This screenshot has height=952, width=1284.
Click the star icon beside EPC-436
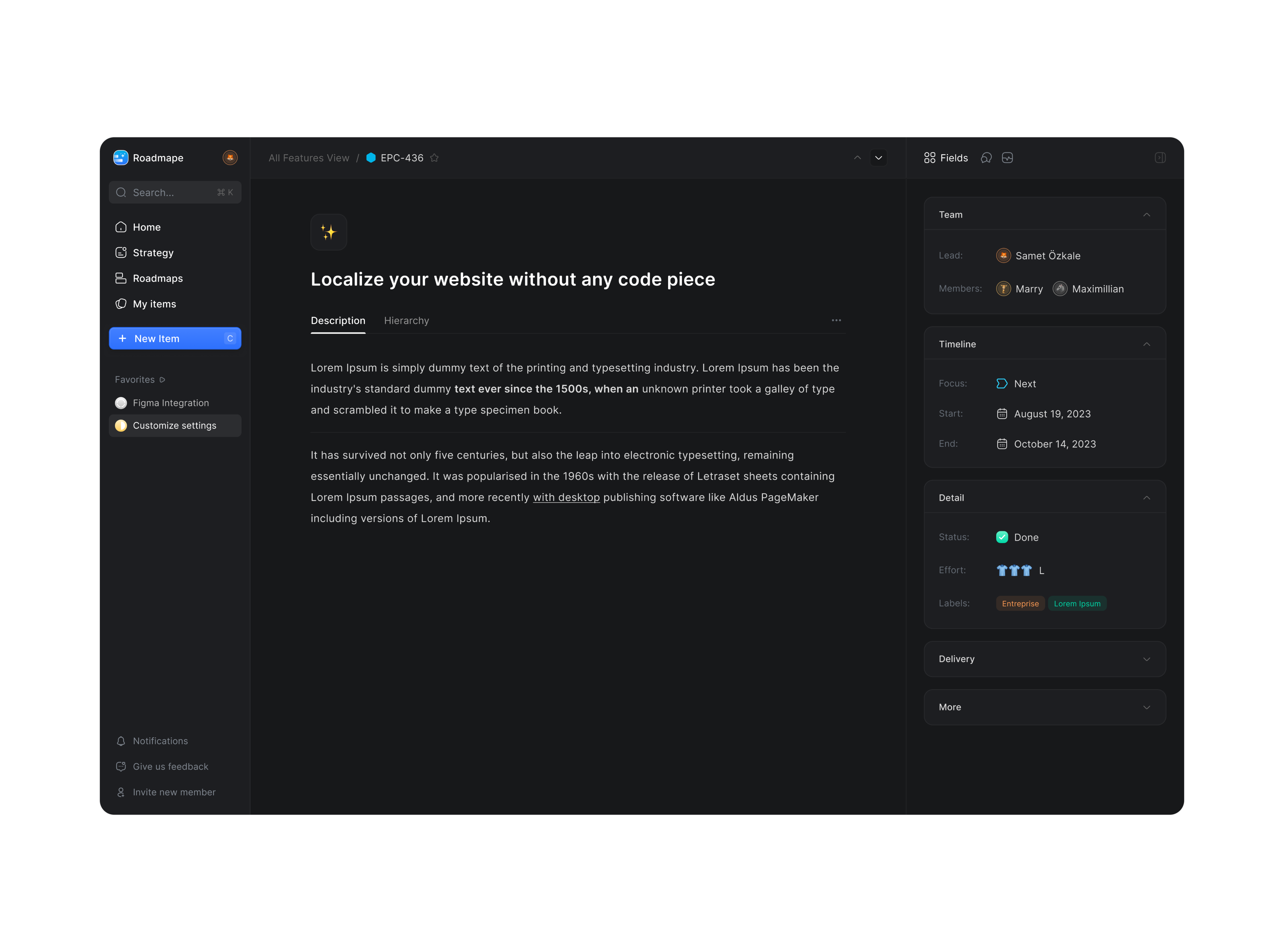(434, 158)
